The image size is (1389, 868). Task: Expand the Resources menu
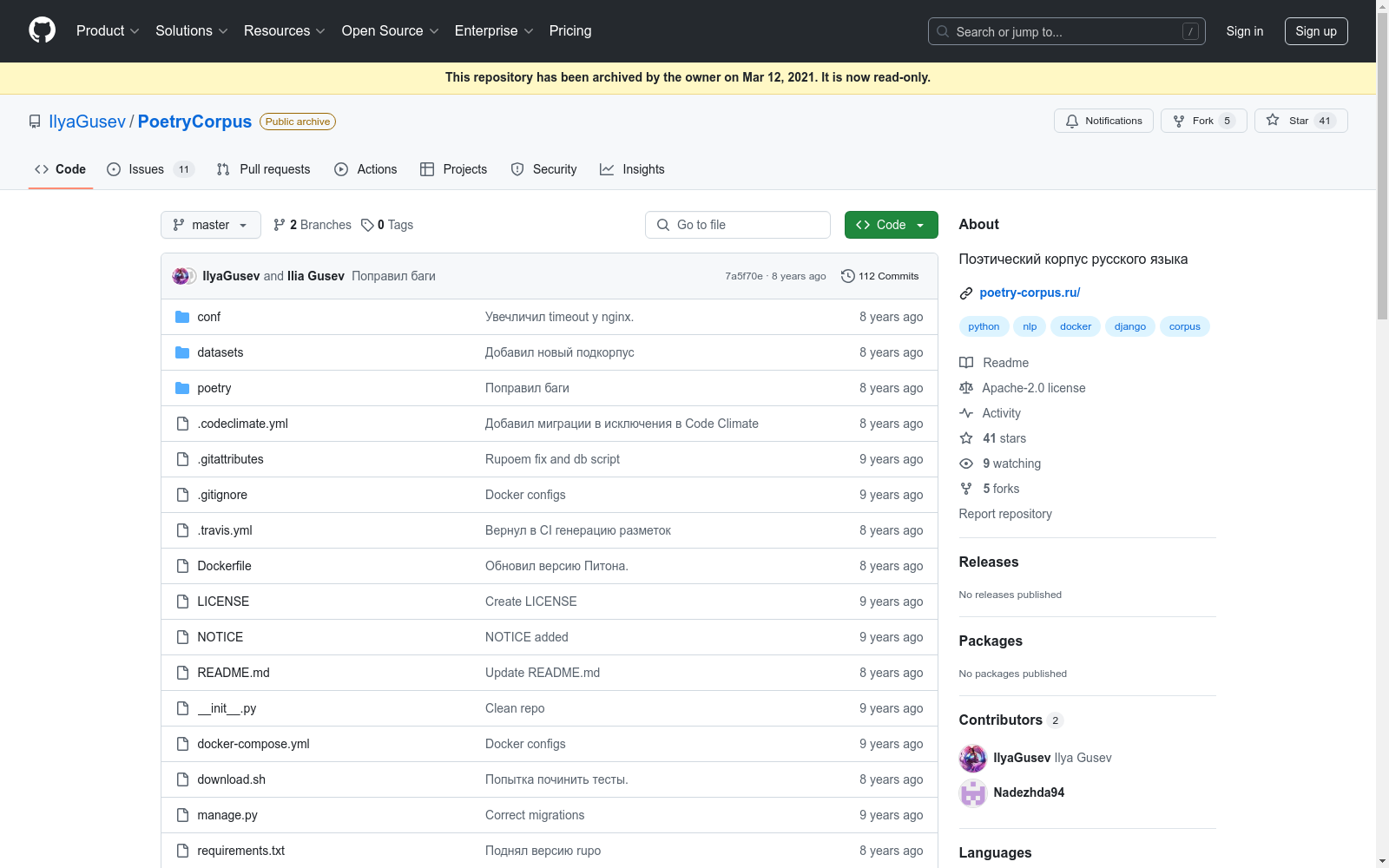click(x=285, y=31)
